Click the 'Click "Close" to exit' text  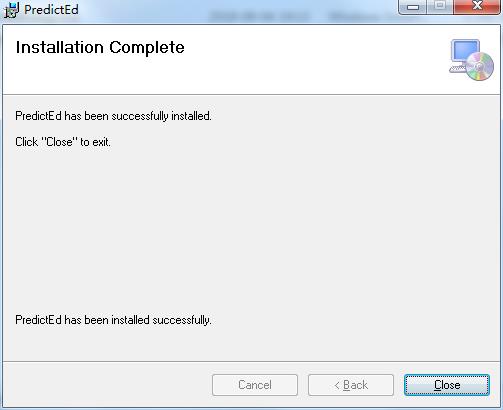[x=63, y=142]
